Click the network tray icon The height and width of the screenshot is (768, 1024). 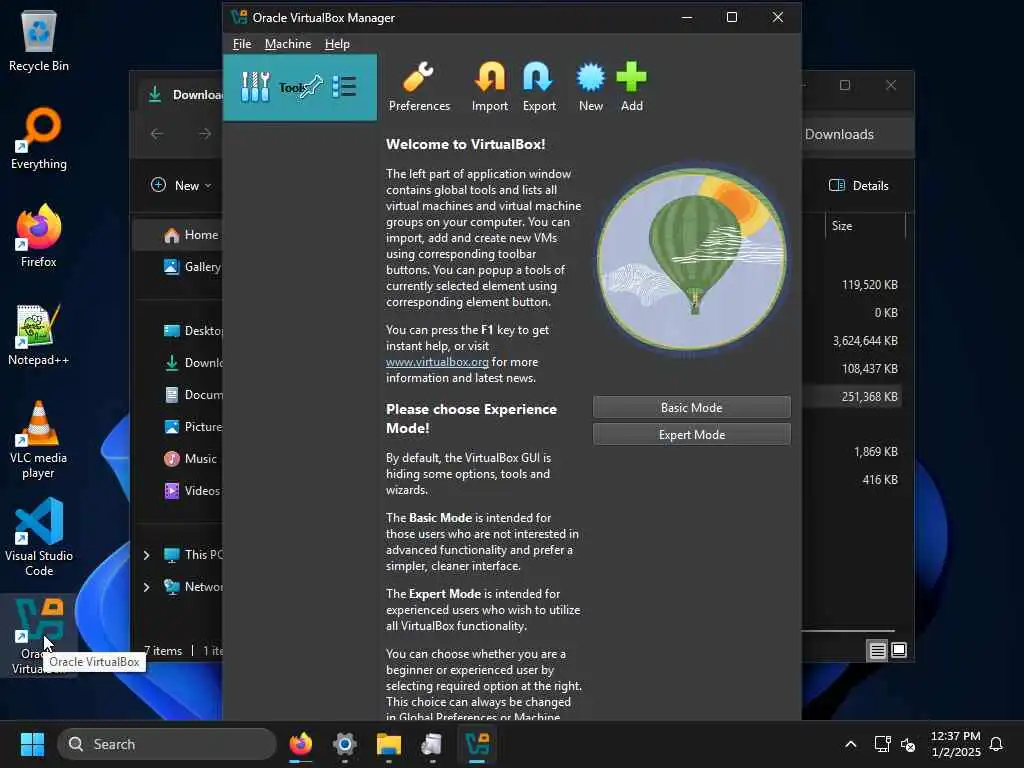point(882,744)
